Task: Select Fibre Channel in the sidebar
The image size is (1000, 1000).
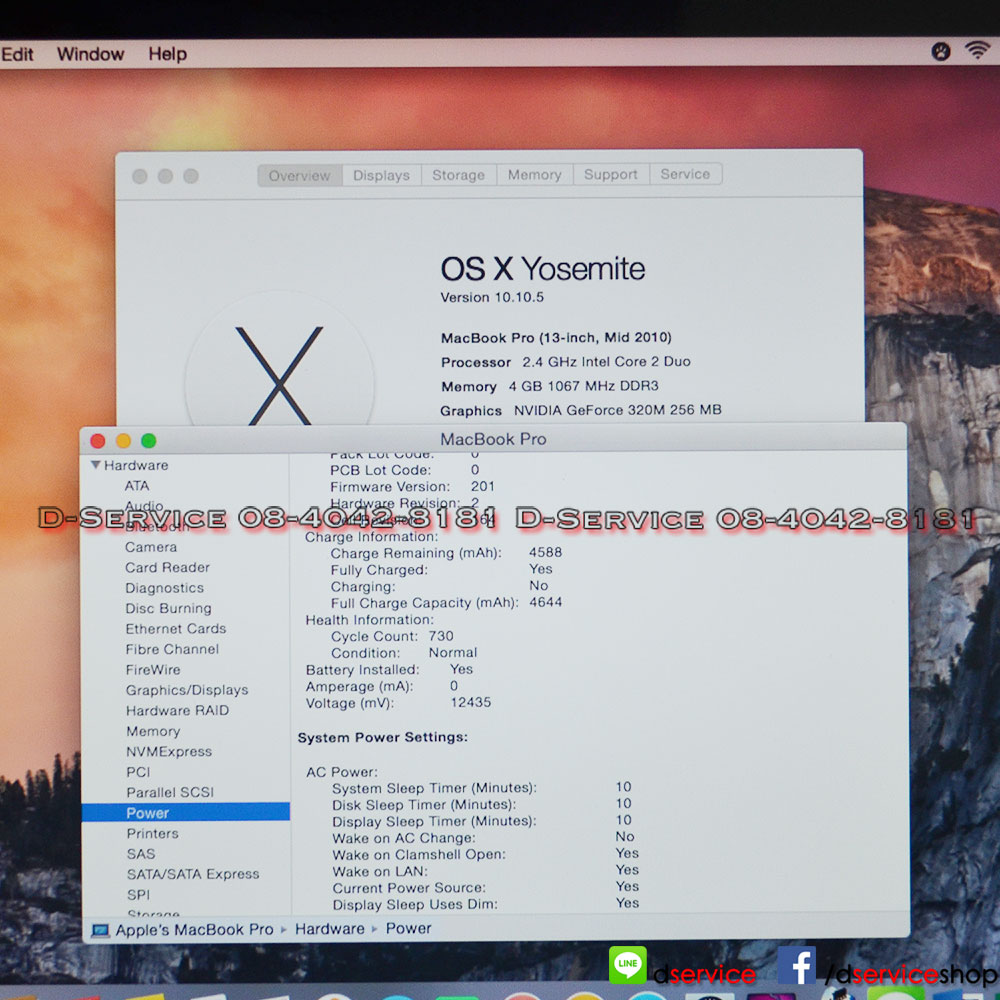Action: click(172, 649)
